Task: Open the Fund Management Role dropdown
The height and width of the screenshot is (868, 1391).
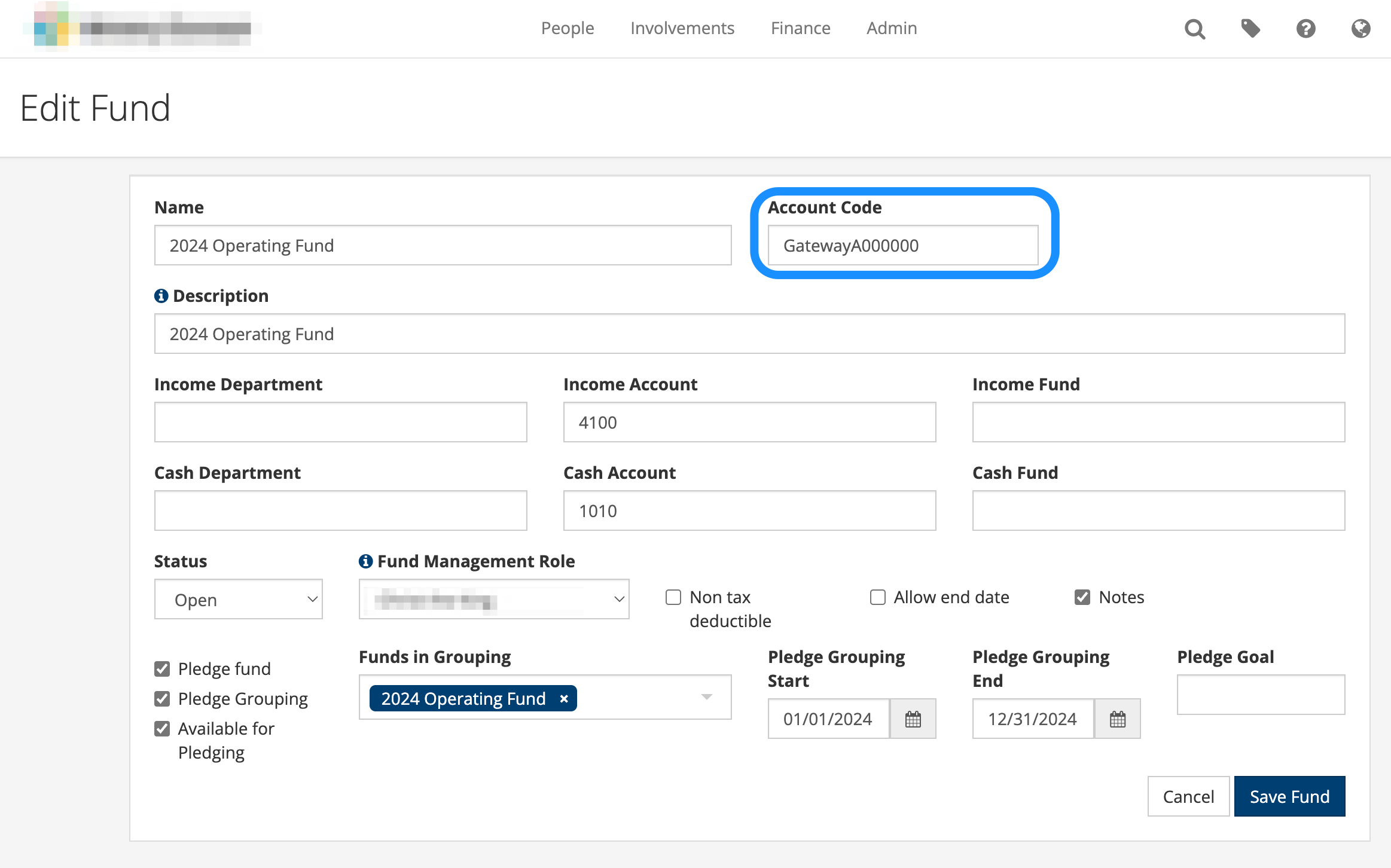Action: [x=494, y=600]
